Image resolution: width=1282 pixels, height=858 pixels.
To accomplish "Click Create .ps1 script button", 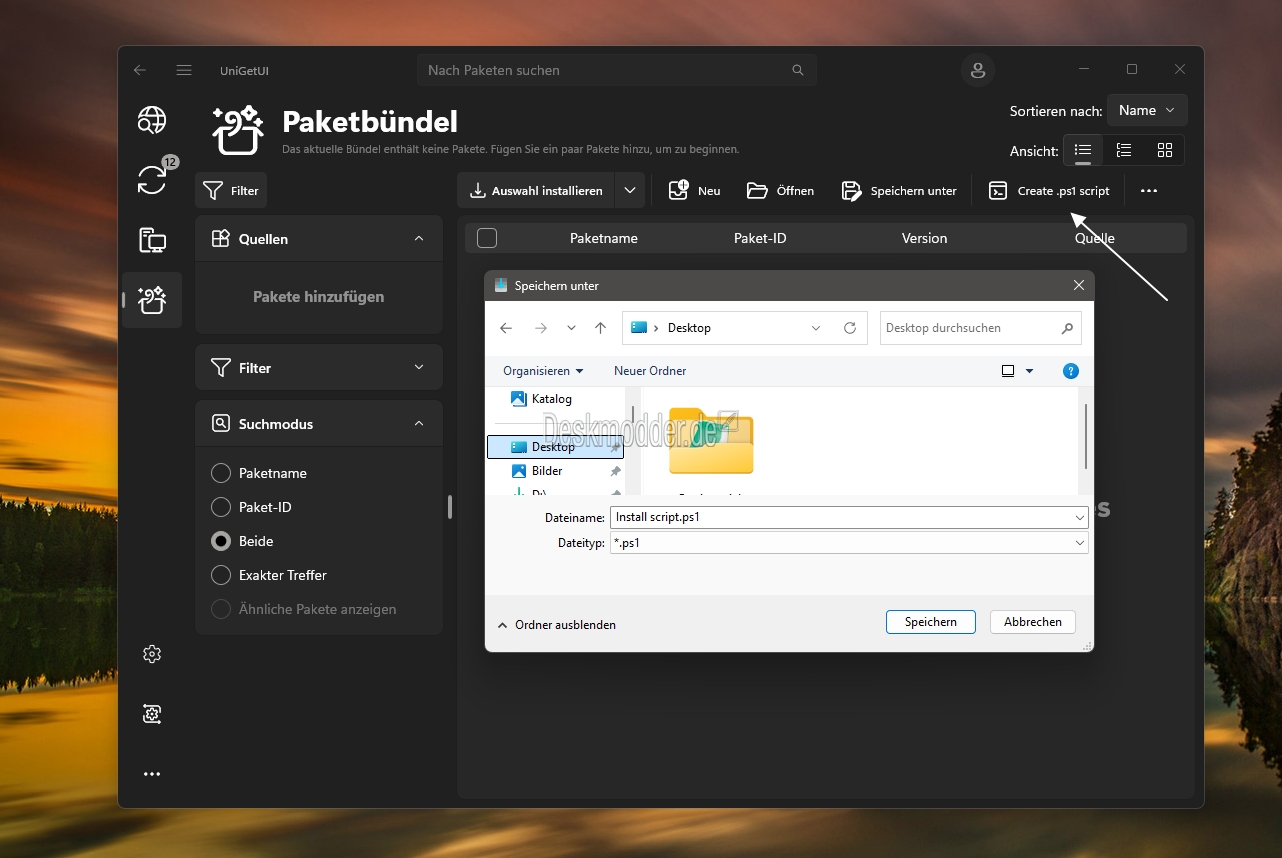I will 1049,191.
